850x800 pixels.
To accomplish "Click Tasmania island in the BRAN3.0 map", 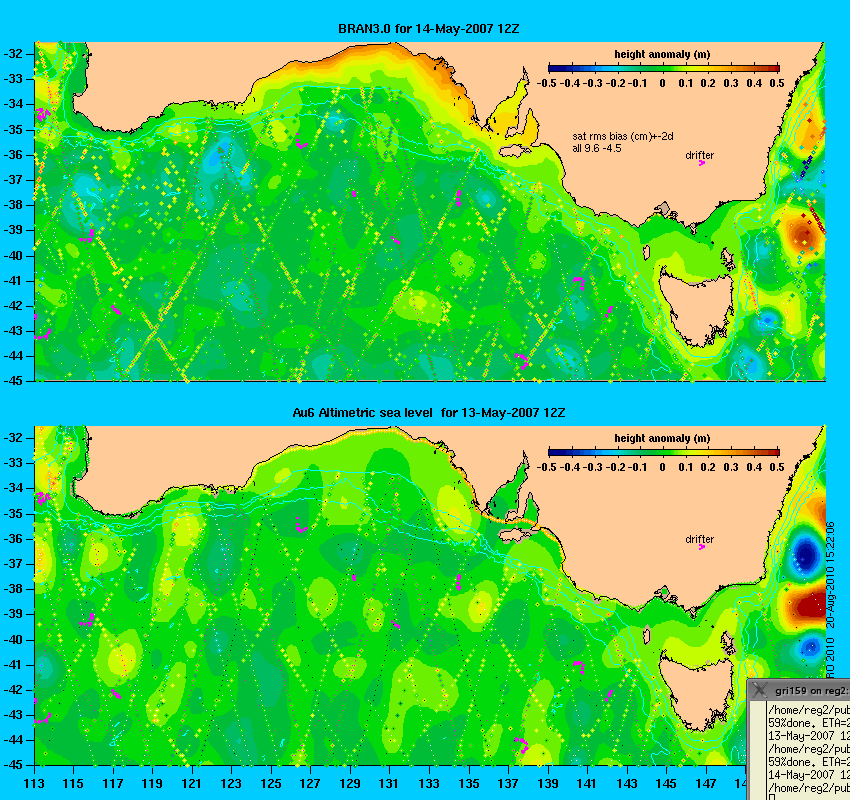I will 697,309.
